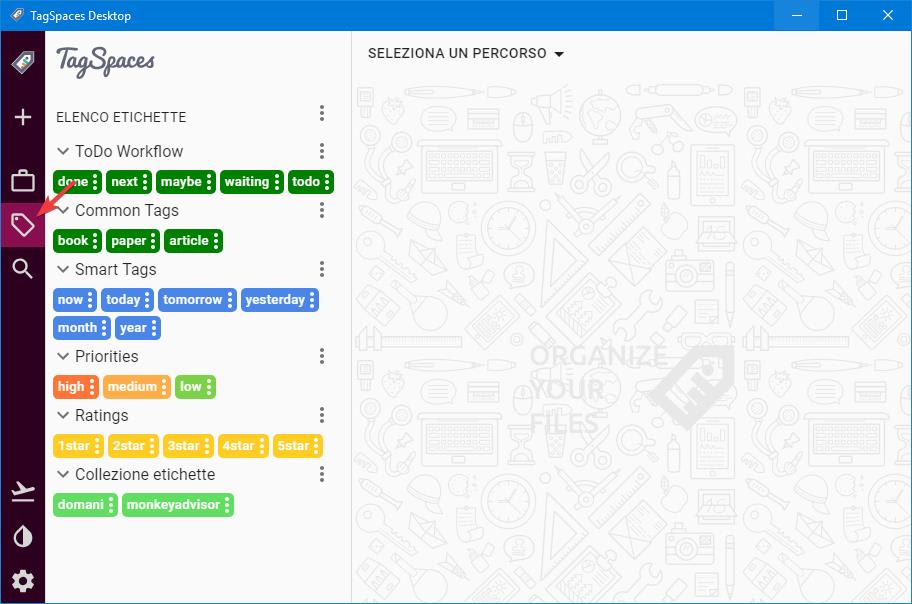Open the Ratings group options menu
This screenshot has height=604, width=912.
pos(322,415)
